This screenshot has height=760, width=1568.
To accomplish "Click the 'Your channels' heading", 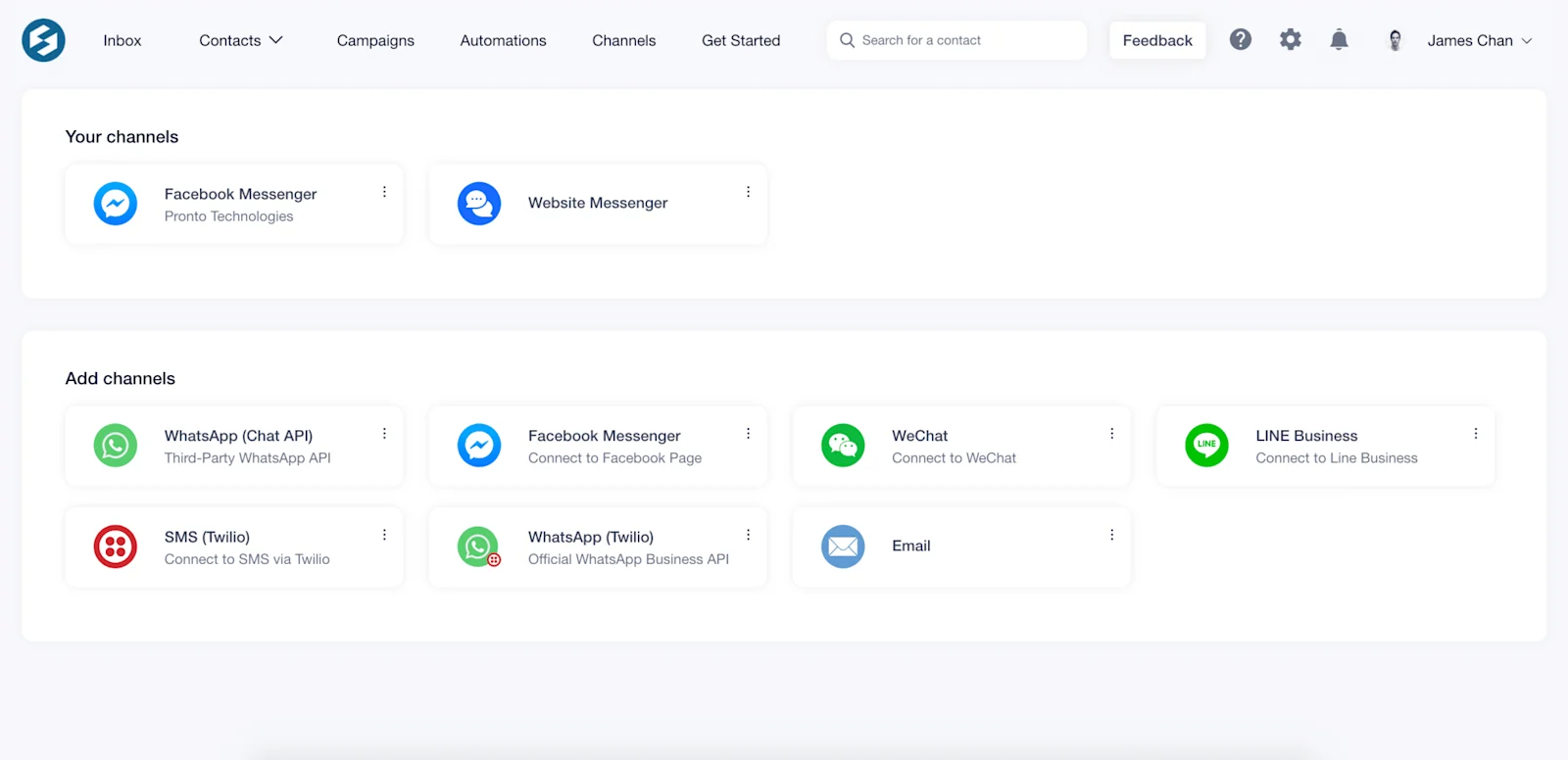I will [122, 137].
